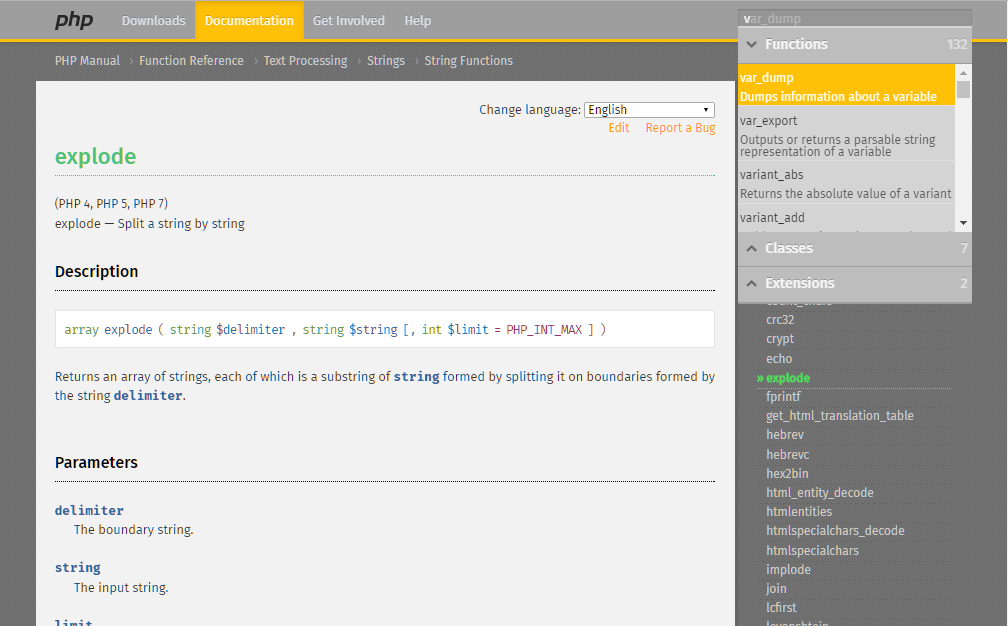1008x626 pixels.
Task: Open fprintf in sidebar list
Action: tap(784, 397)
